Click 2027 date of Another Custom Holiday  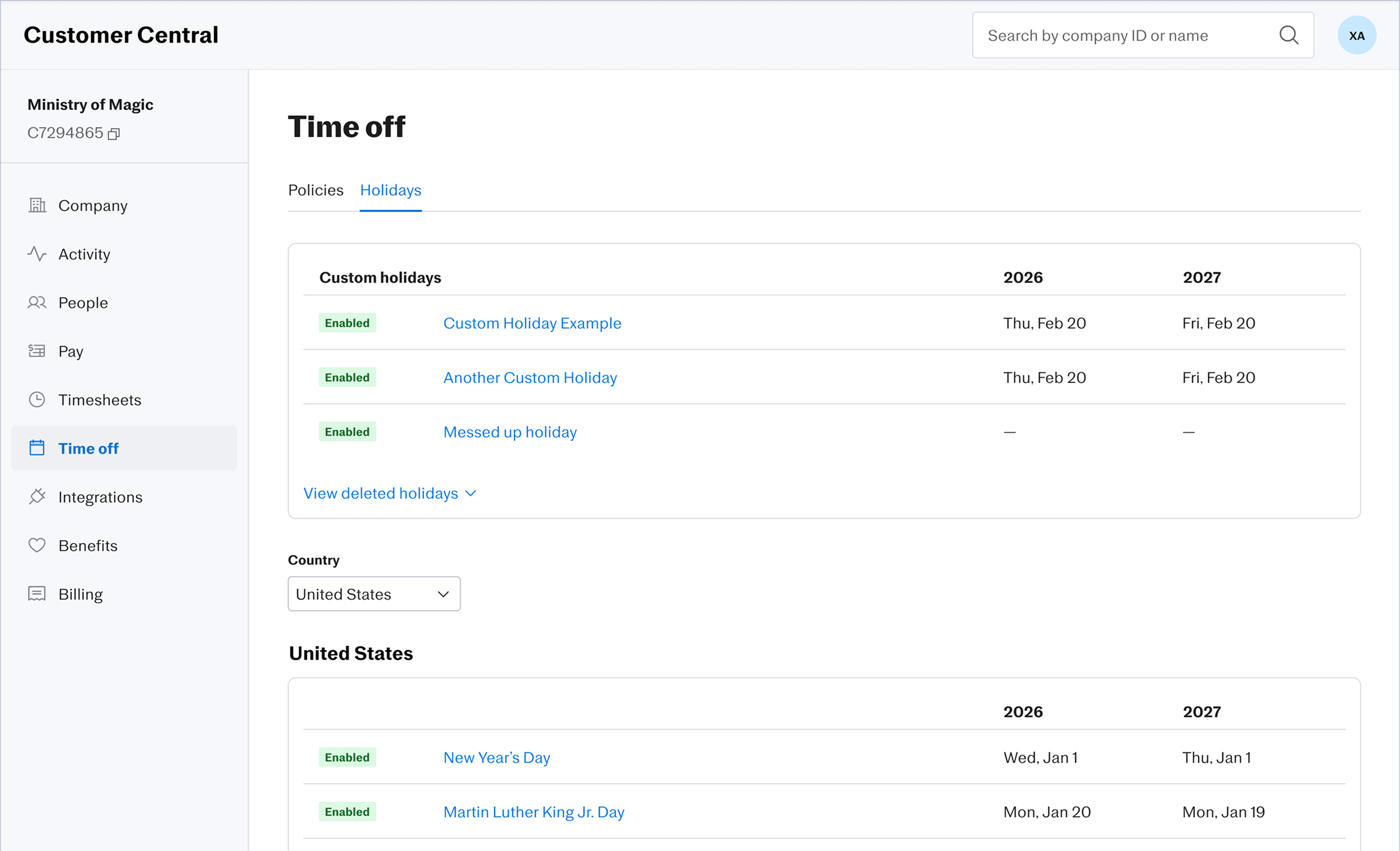click(1218, 377)
